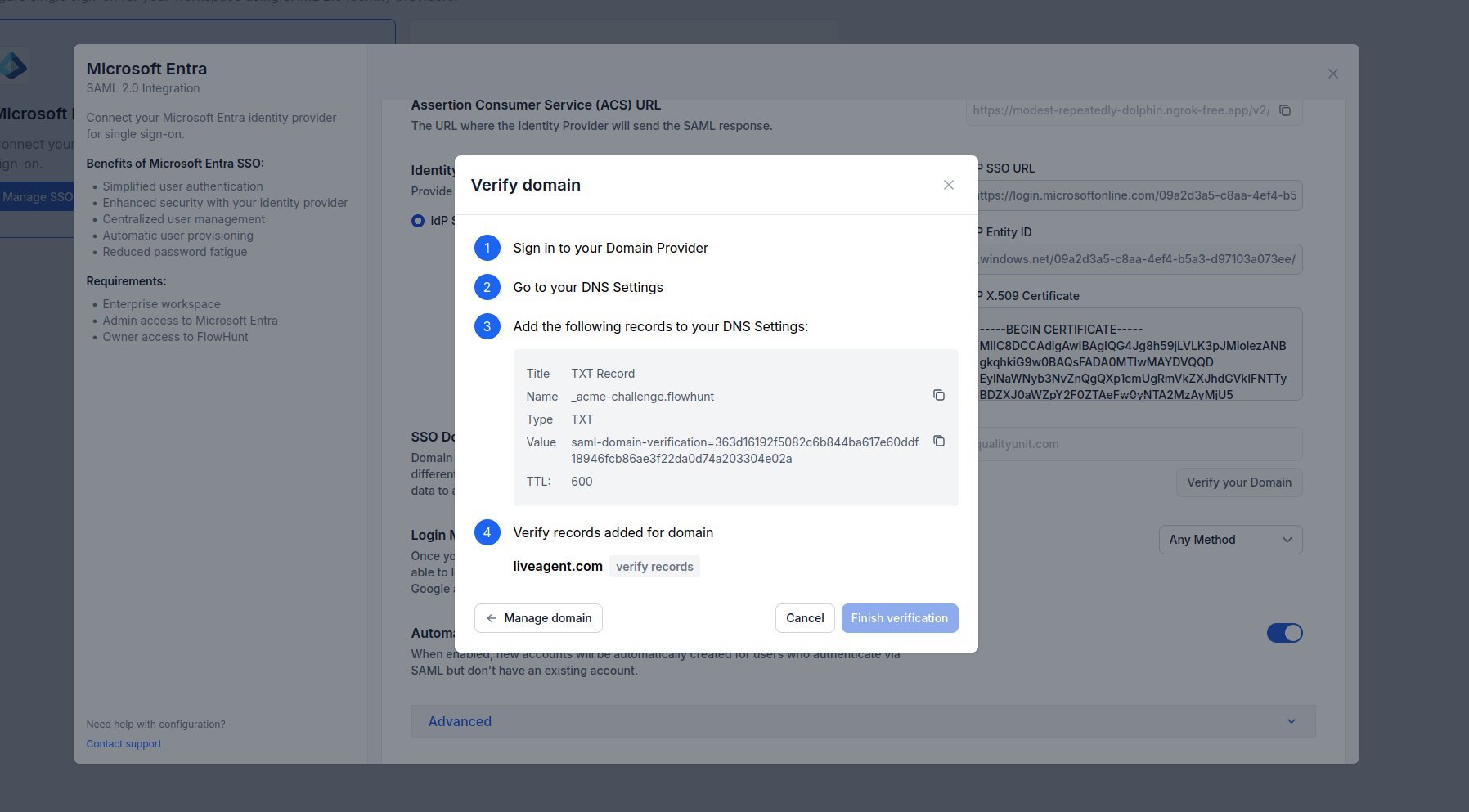Close the Verify domain dialog with the X
The width and height of the screenshot is (1469, 812).
pos(948,185)
